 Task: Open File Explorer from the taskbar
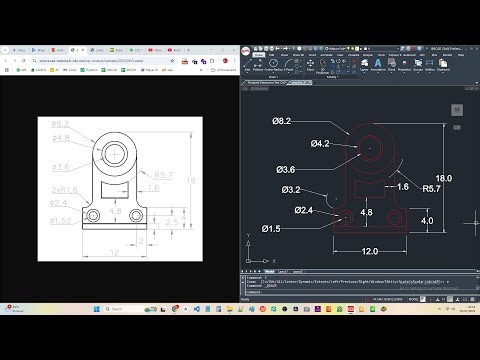[x=230, y=309]
